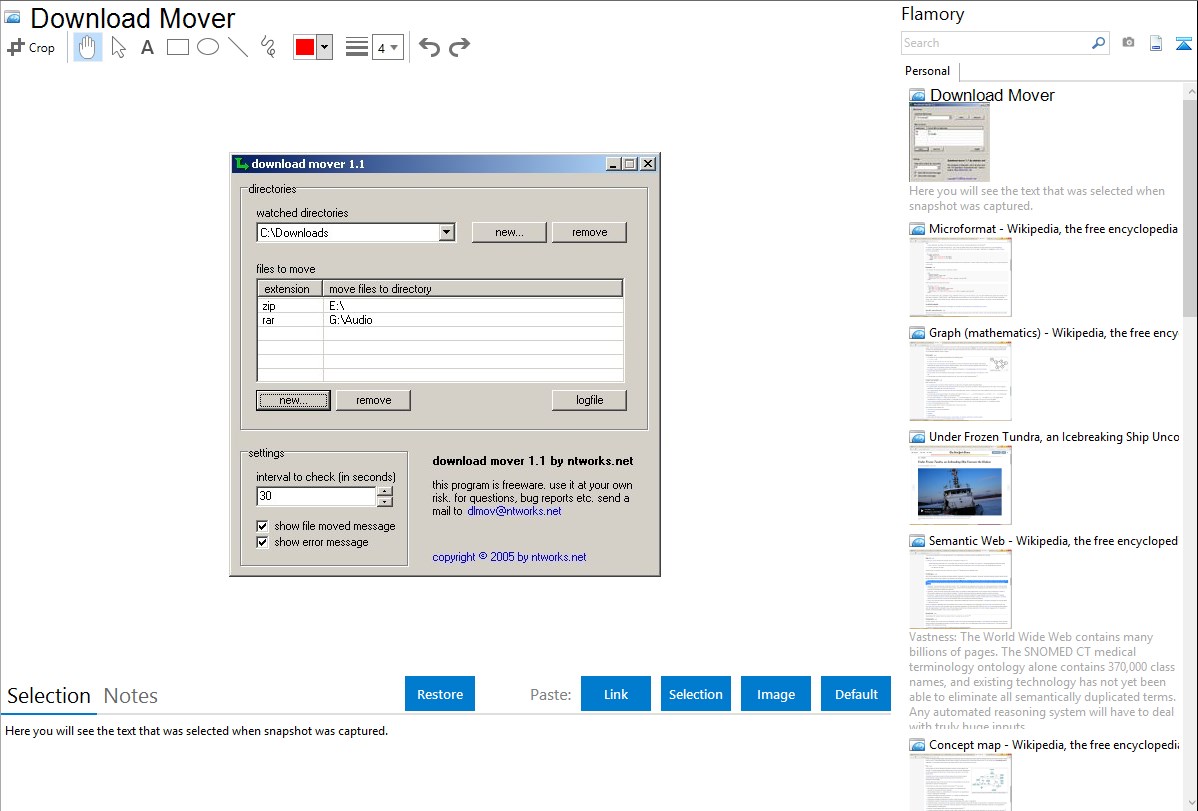Choose the text annotation tool
The width and height of the screenshot is (1198, 811).
pyautogui.click(x=147, y=47)
